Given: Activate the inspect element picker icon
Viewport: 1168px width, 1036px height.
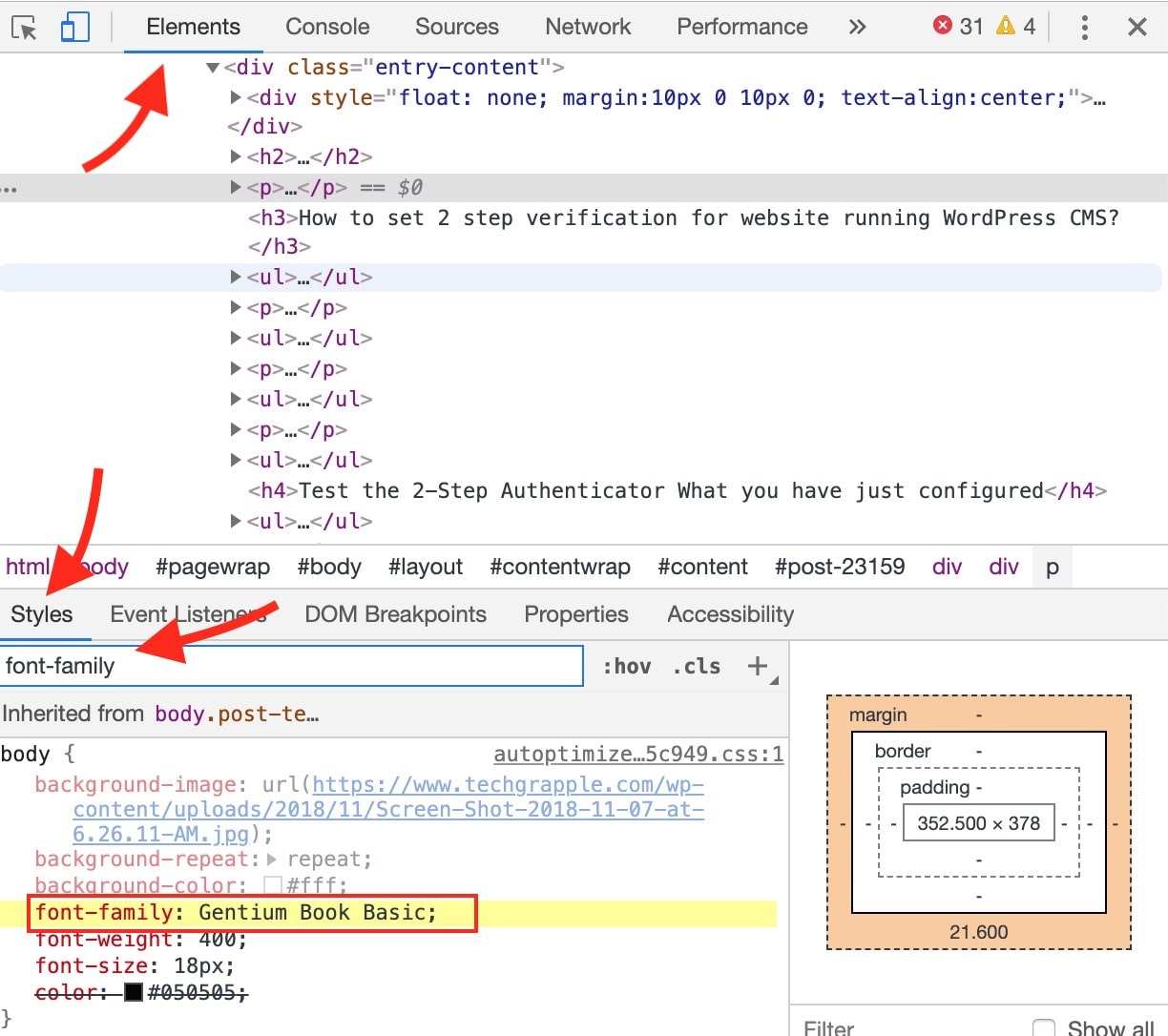Looking at the screenshot, I should point(25,28).
